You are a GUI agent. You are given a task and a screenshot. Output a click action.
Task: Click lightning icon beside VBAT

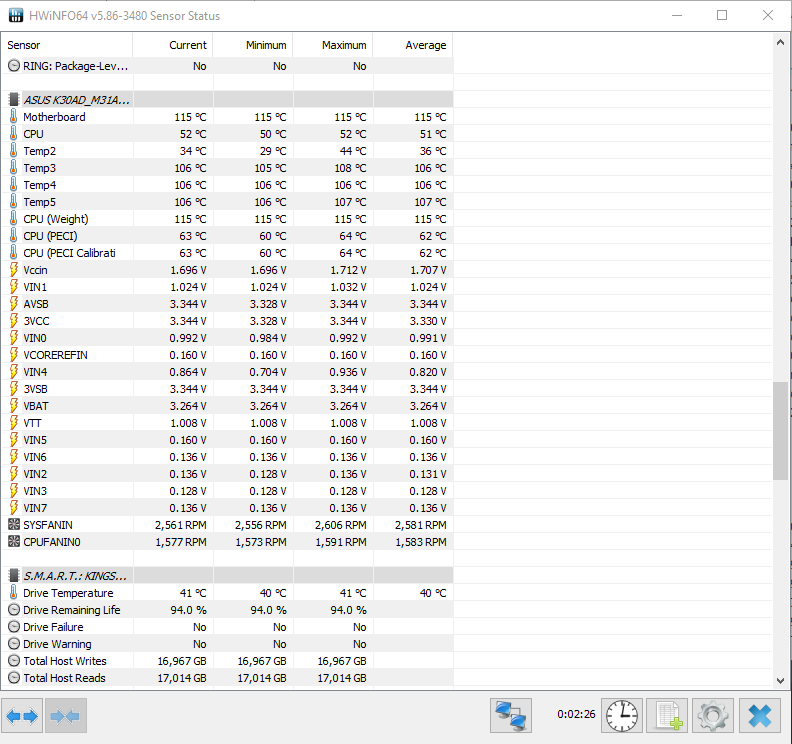click(14, 406)
